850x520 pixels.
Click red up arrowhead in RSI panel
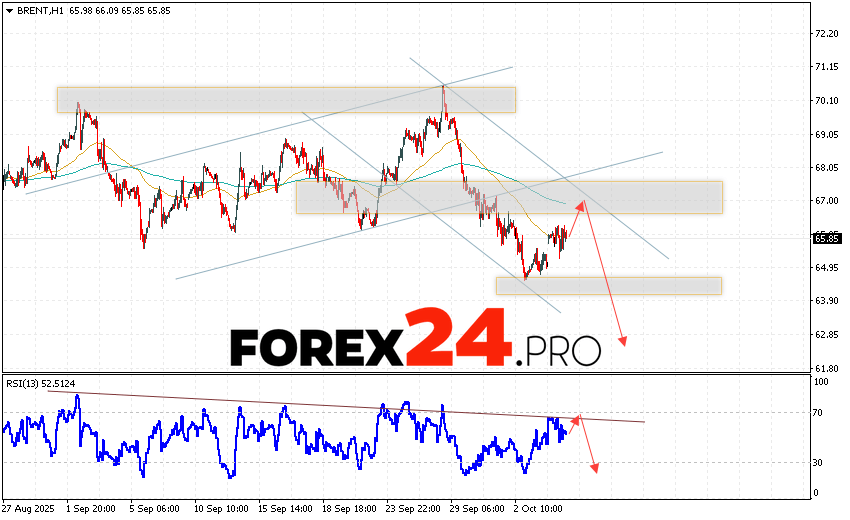click(x=576, y=419)
